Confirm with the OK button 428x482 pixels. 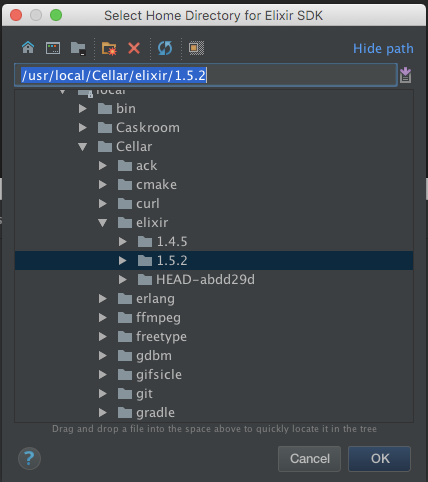tap(380, 459)
